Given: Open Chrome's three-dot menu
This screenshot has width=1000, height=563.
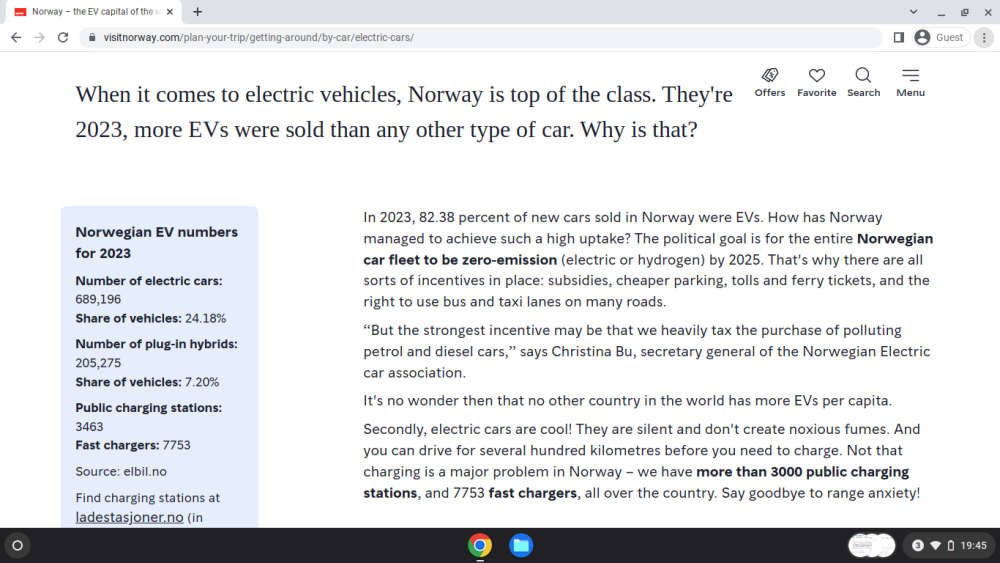Looking at the screenshot, I should coord(984,38).
